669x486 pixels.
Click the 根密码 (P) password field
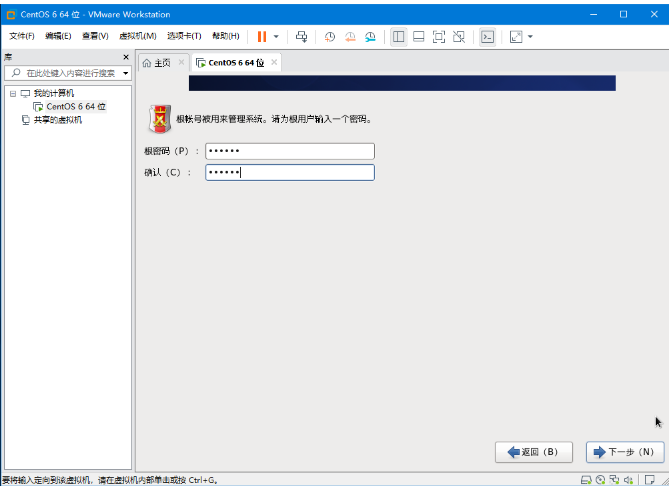(290, 151)
